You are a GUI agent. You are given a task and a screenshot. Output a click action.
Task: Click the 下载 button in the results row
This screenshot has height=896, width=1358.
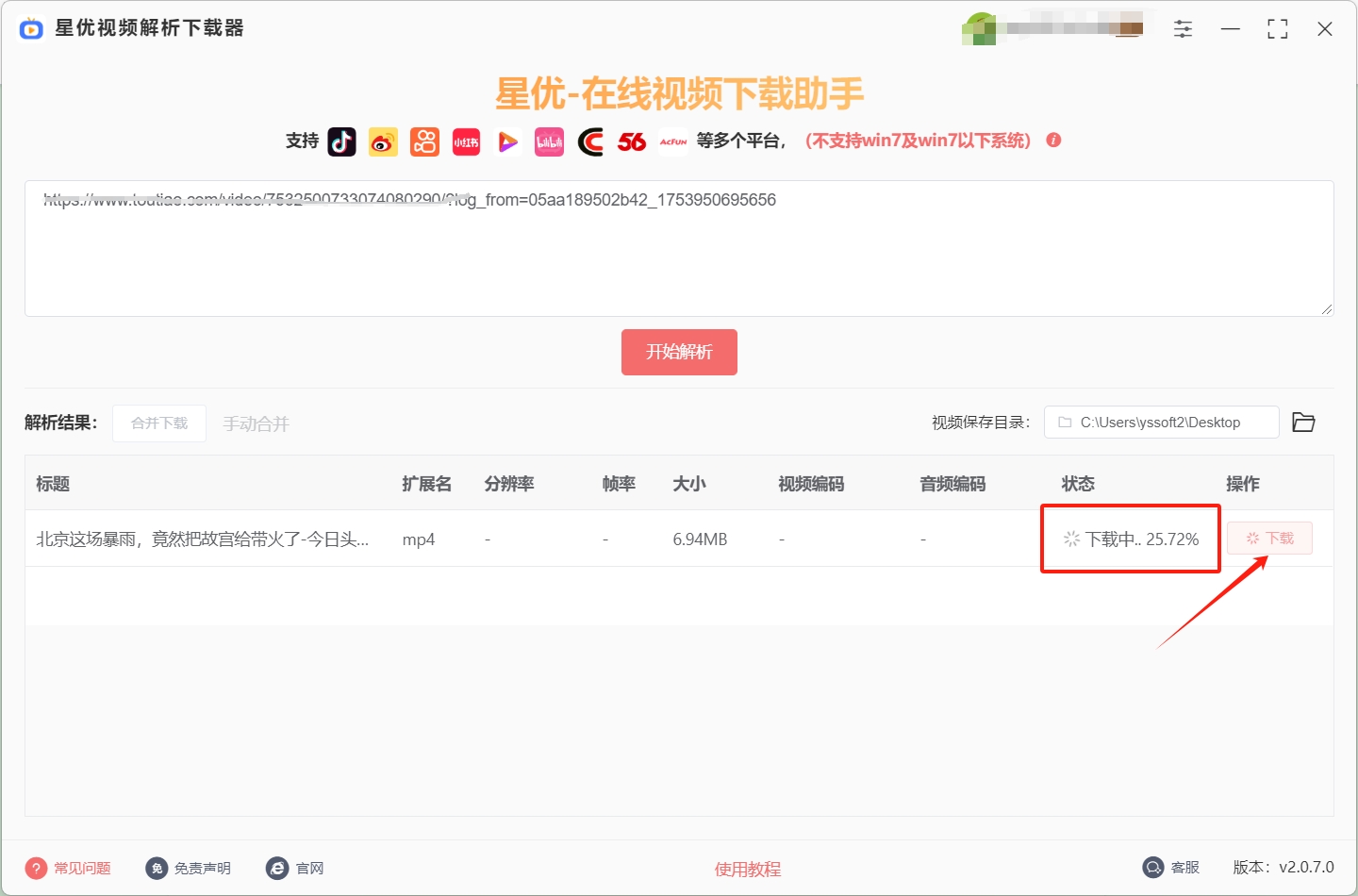tap(1269, 538)
